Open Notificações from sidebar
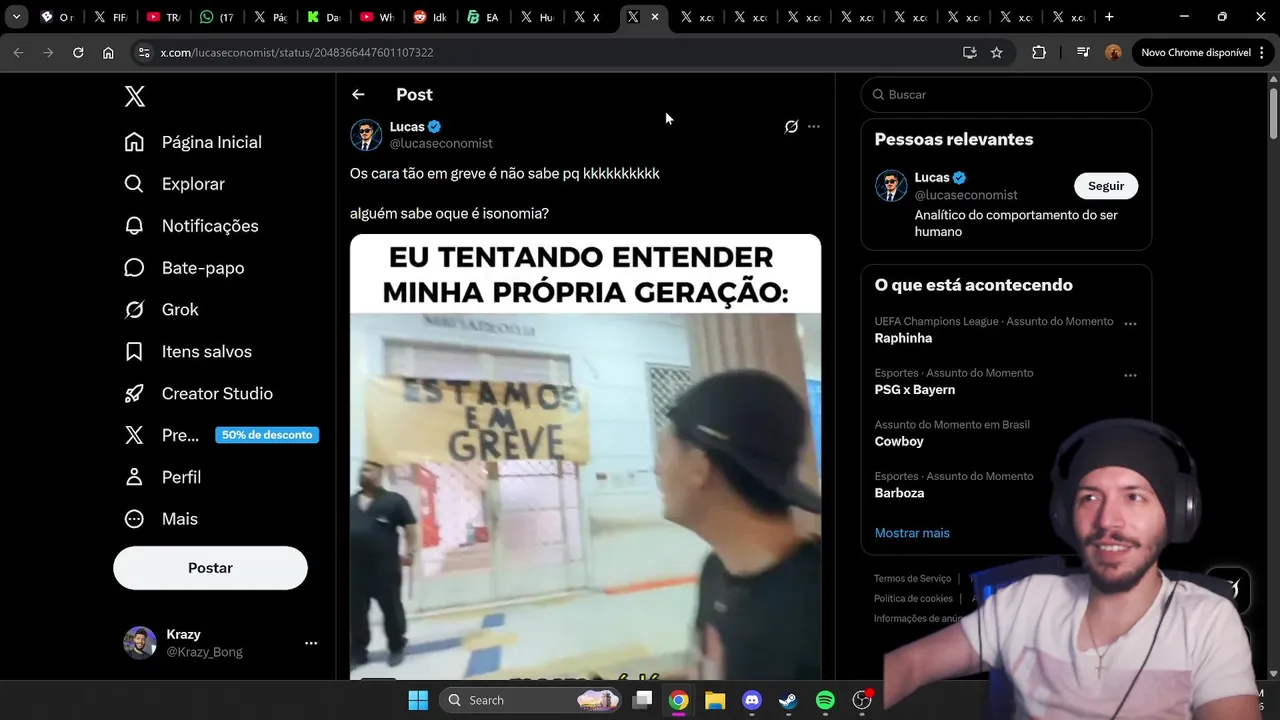Viewport: 1280px width, 720px height. 191,226
